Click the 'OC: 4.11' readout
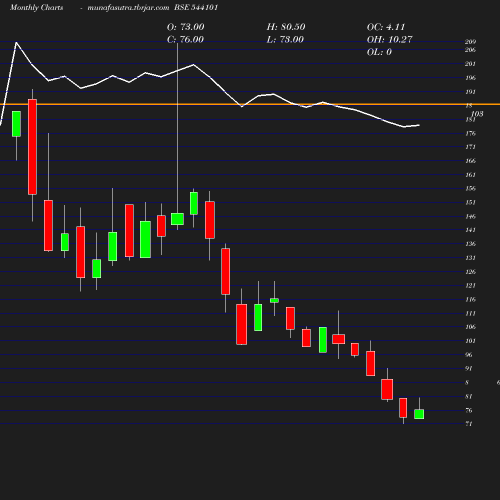Screen dimensions: 500x500 [386, 27]
